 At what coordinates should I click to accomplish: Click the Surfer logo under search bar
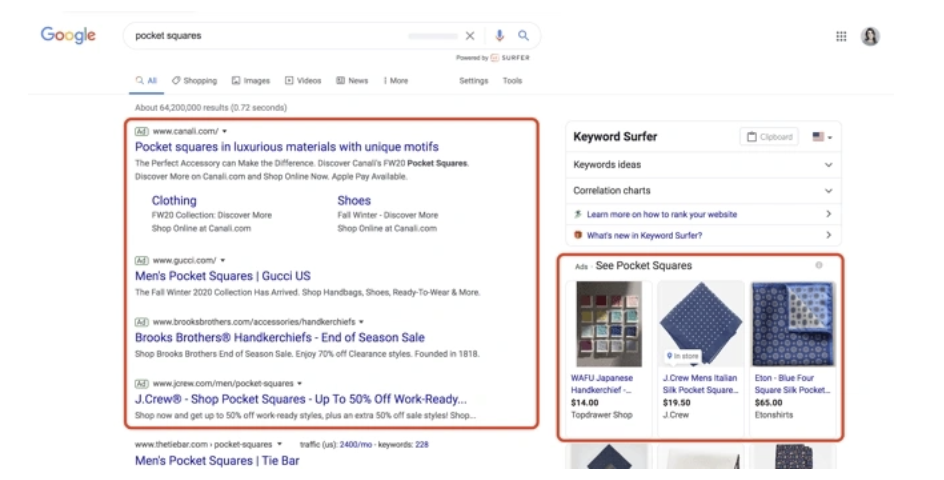point(510,58)
